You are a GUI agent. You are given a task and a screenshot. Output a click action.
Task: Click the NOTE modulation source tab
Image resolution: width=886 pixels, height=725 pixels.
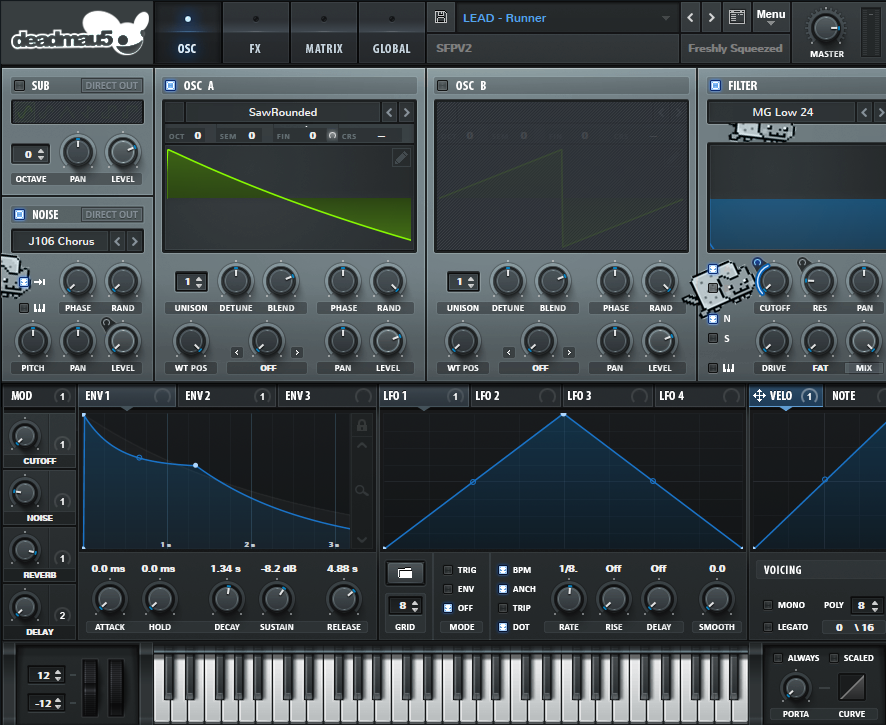(855, 396)
